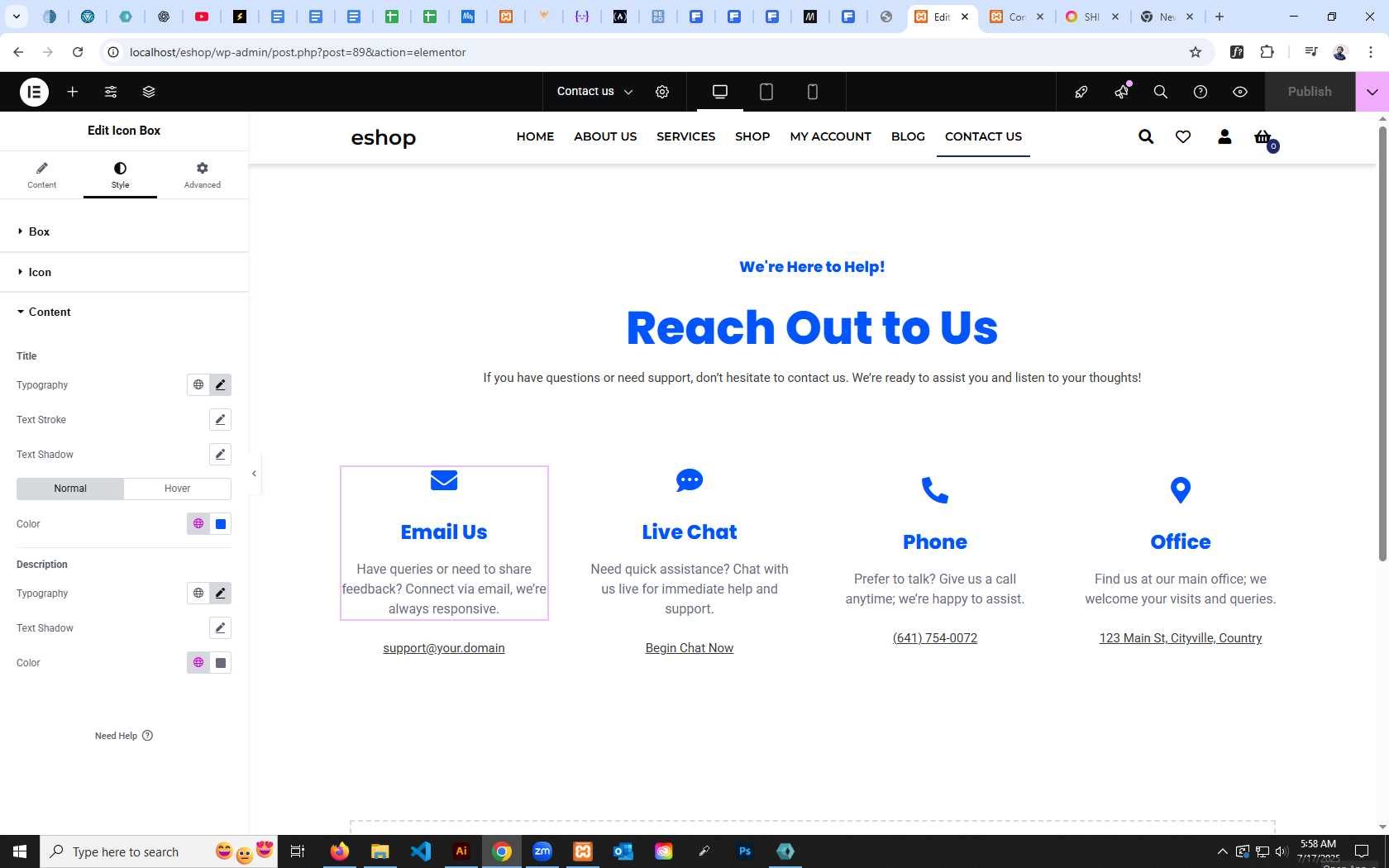The image size is (1389, 868).
Task: Click the Add Element plus icon
Action: pos(73,92)
